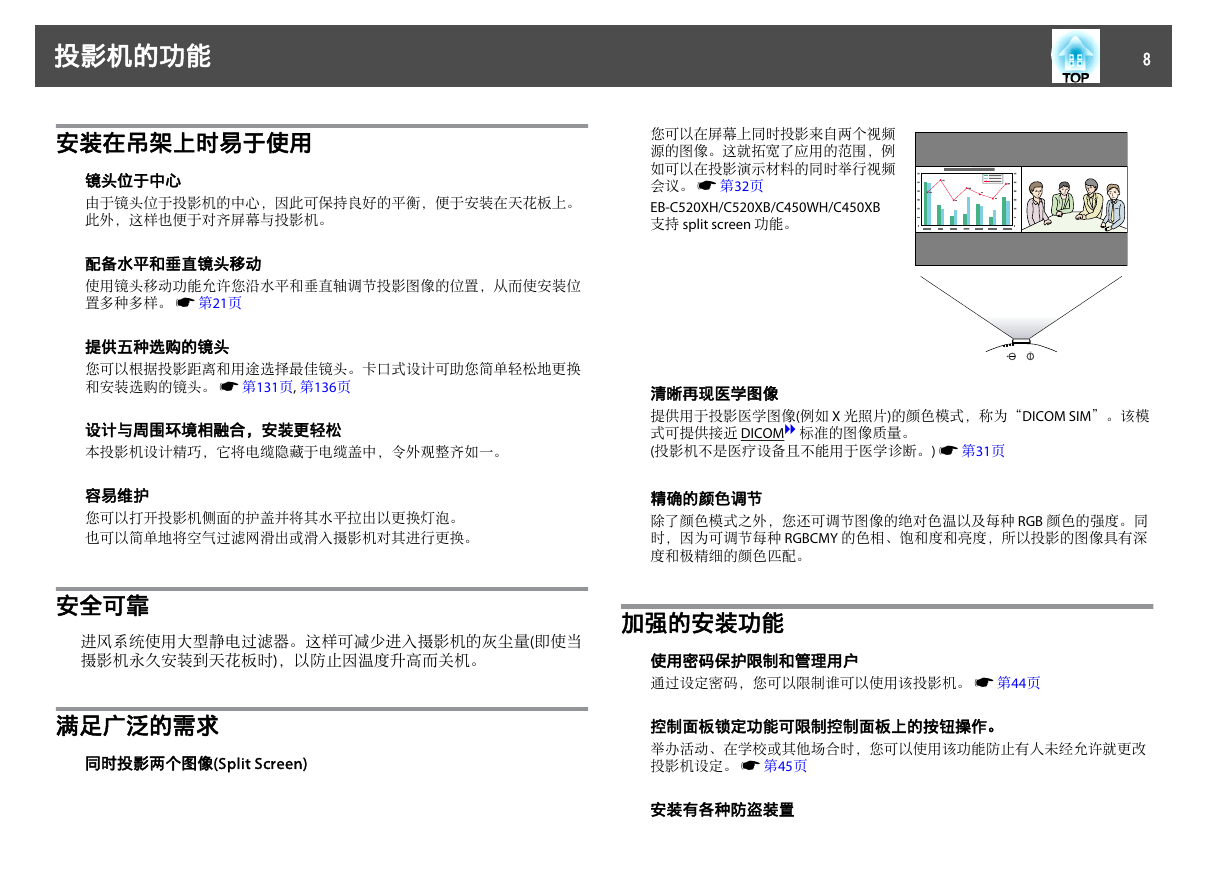Click the model list text EB-C520XH/C520XB/C450WH/C450XB
The width and height of the screenshot is (1228, 869).
pyautogui.click(x=765, y=207)
